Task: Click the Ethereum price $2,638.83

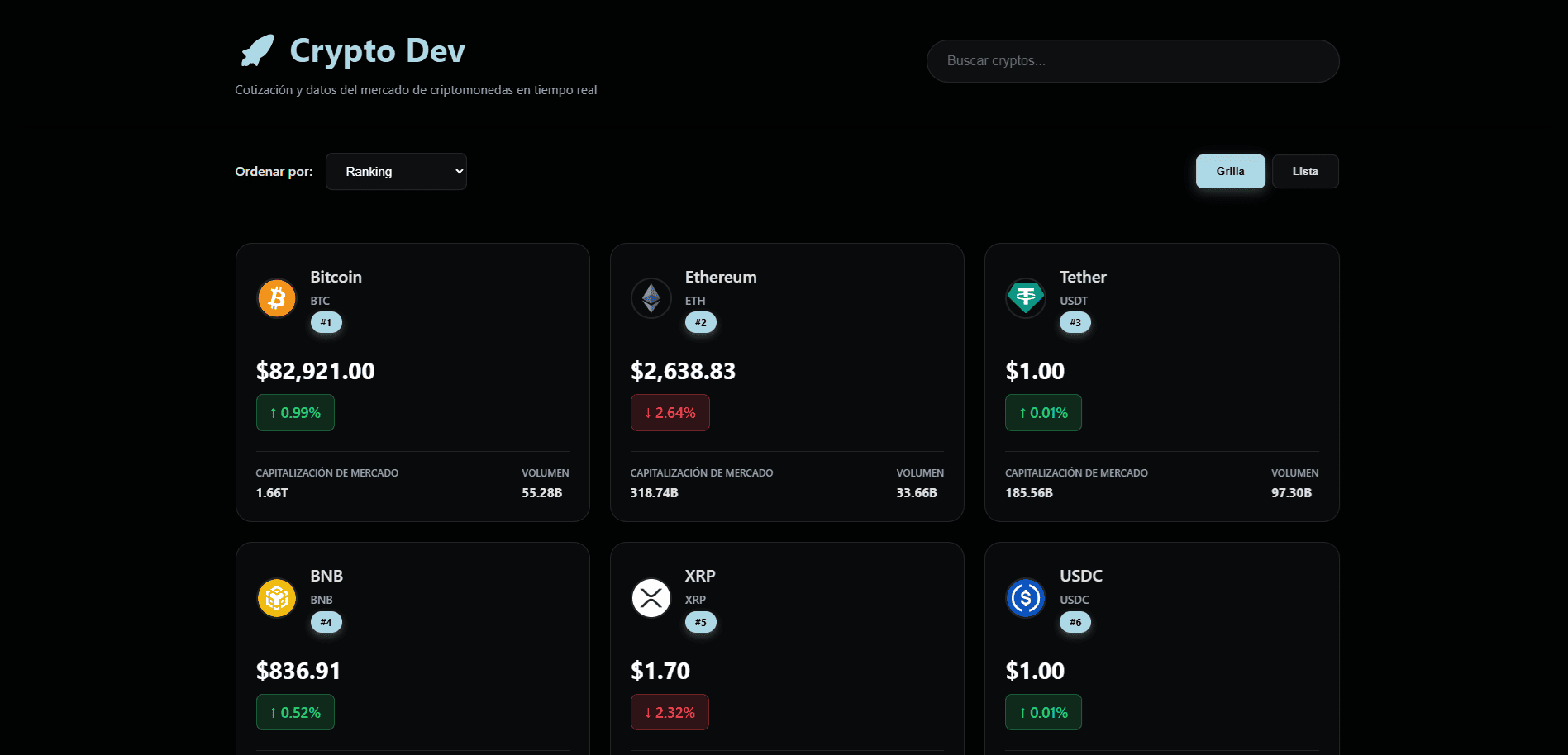Action: (683, 371)
